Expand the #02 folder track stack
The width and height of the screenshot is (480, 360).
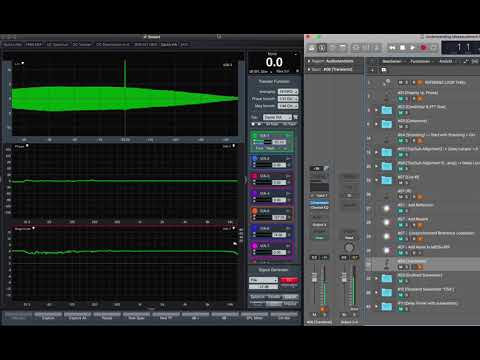377,110
